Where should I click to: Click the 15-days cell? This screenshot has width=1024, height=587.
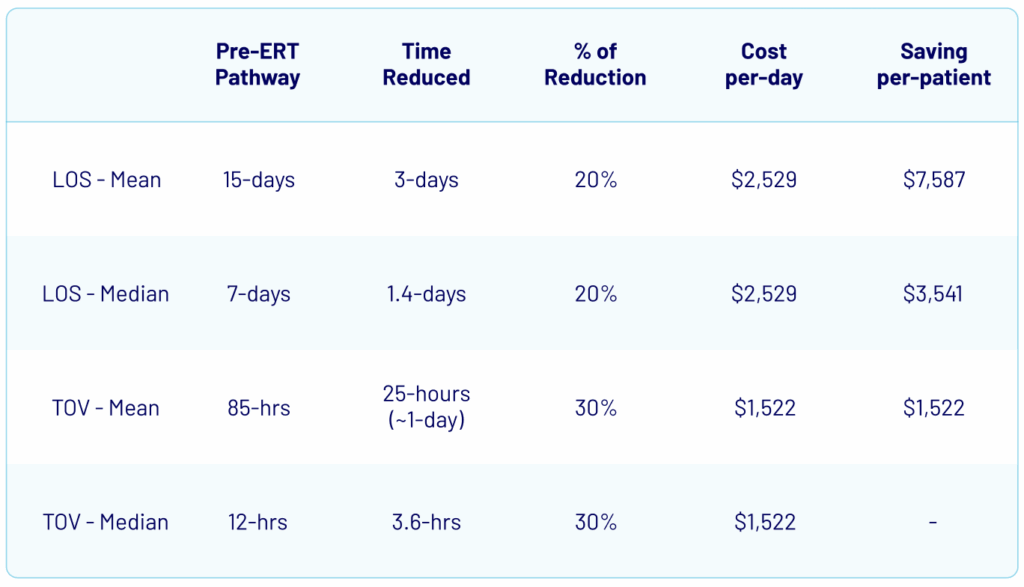[x=259, y=180]
